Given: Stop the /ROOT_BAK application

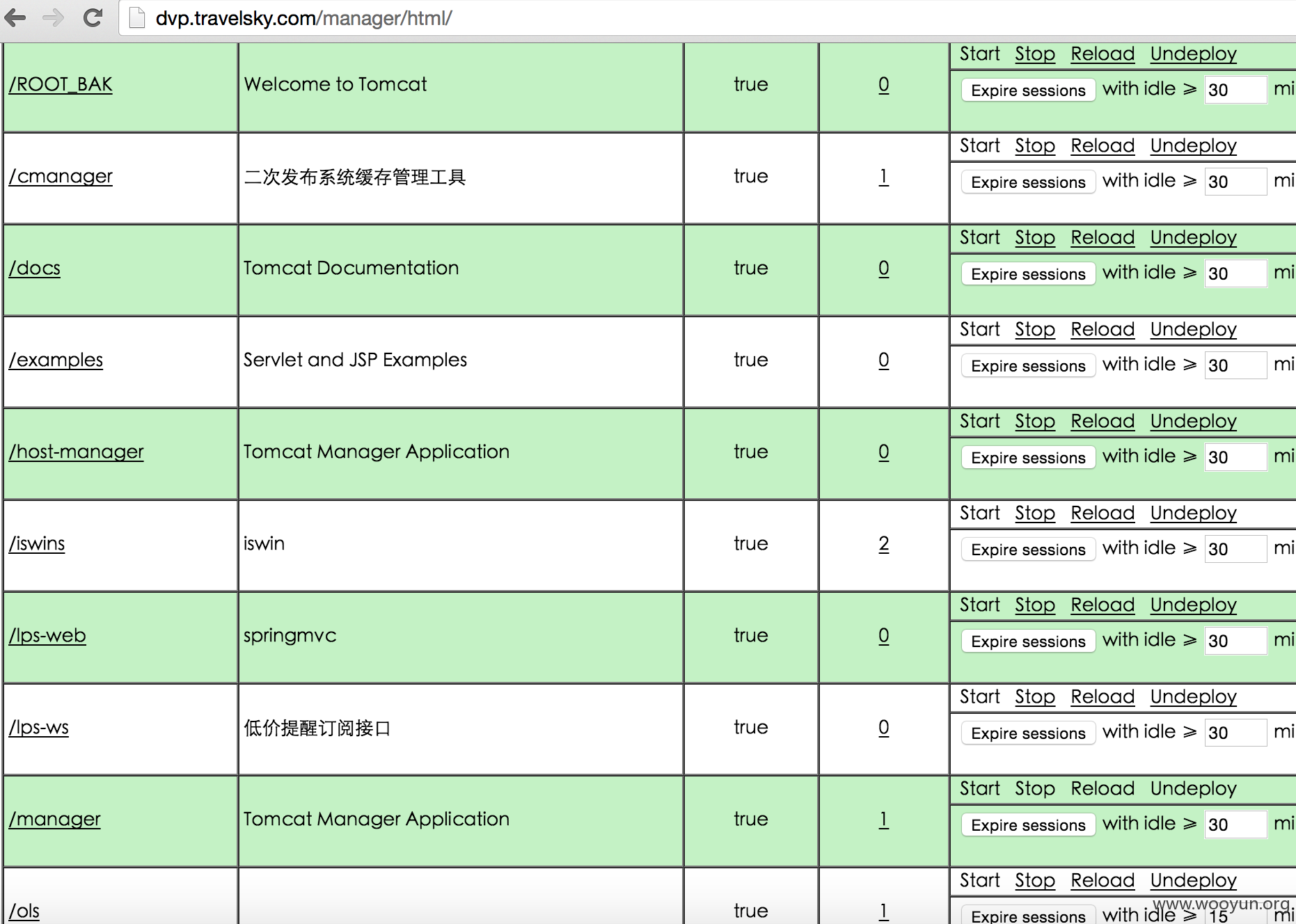Looking at the screenshot, I should (1035, 54).
